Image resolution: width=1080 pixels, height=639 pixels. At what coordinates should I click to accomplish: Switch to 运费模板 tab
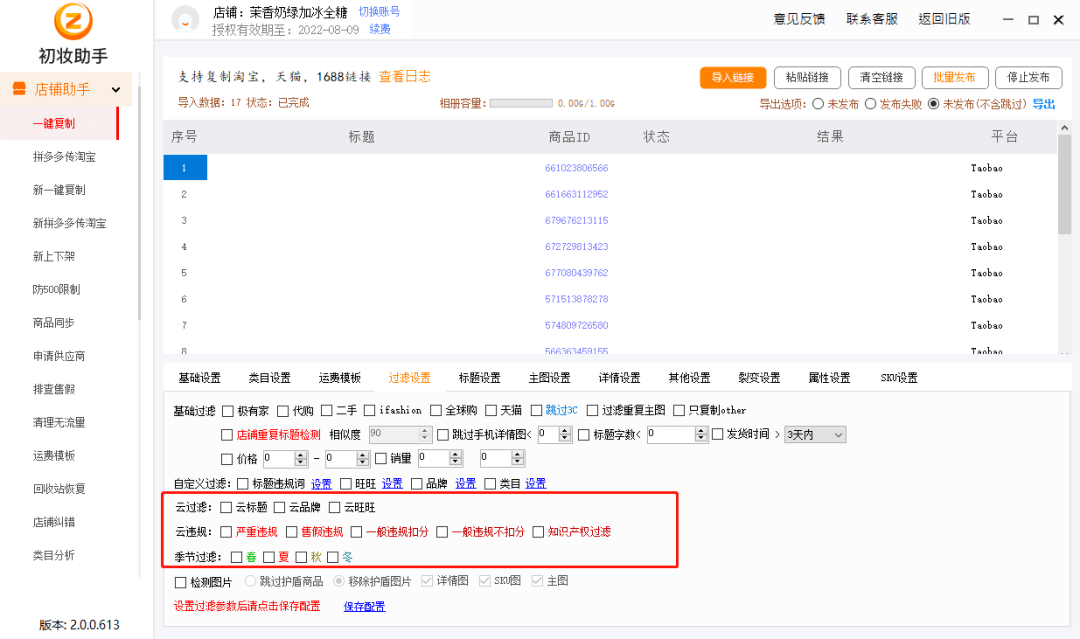[x=340, y=378]
